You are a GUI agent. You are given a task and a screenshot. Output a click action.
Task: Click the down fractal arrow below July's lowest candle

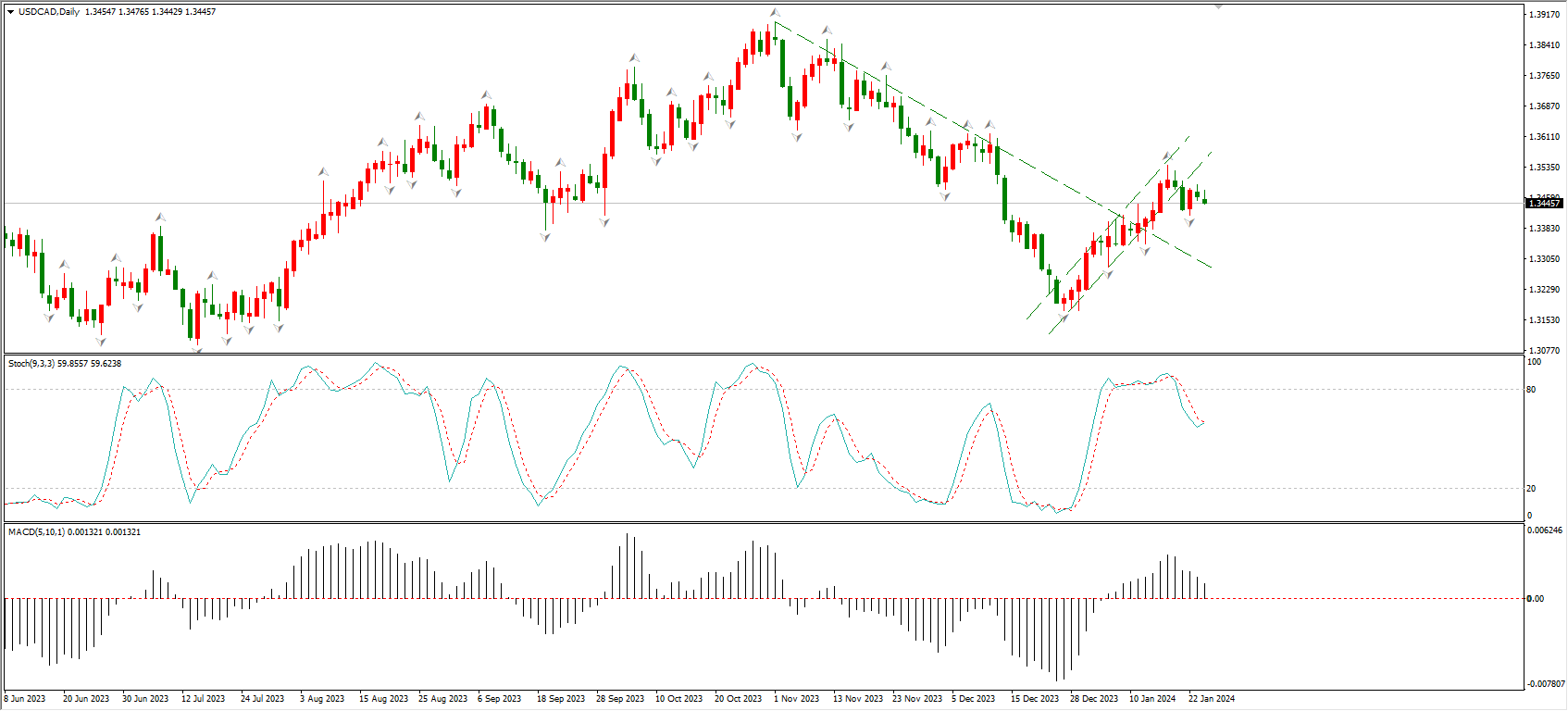tap(197, 349)
